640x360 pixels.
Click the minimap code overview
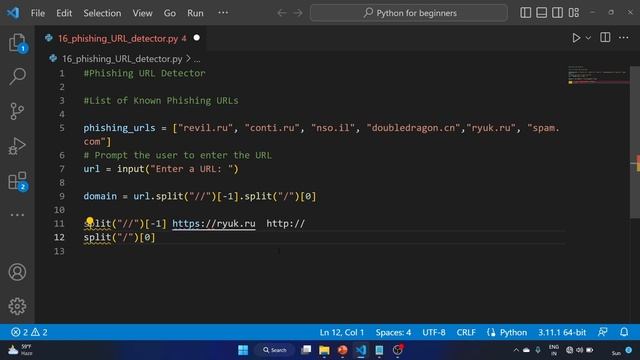pyautogui.click(x=598, y=75)
